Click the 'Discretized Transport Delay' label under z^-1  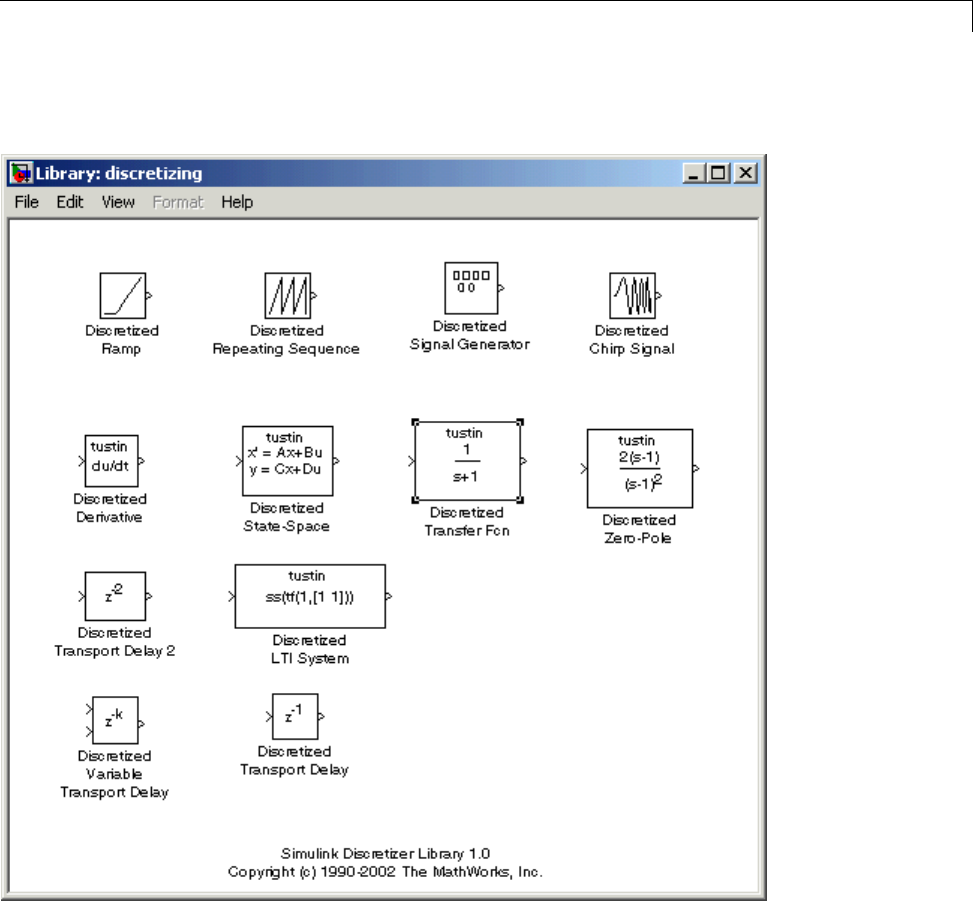pos(294,760)
